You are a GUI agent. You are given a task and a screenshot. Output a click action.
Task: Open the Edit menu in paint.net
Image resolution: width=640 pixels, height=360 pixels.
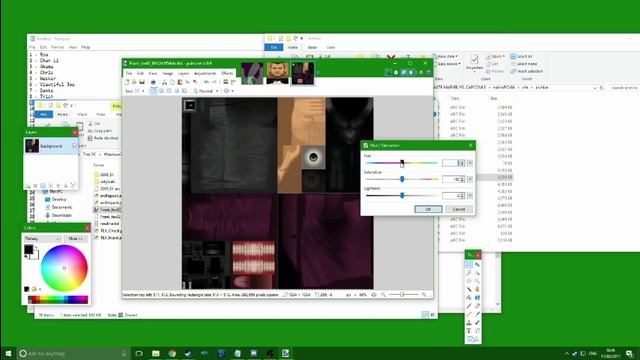[140, 73]
